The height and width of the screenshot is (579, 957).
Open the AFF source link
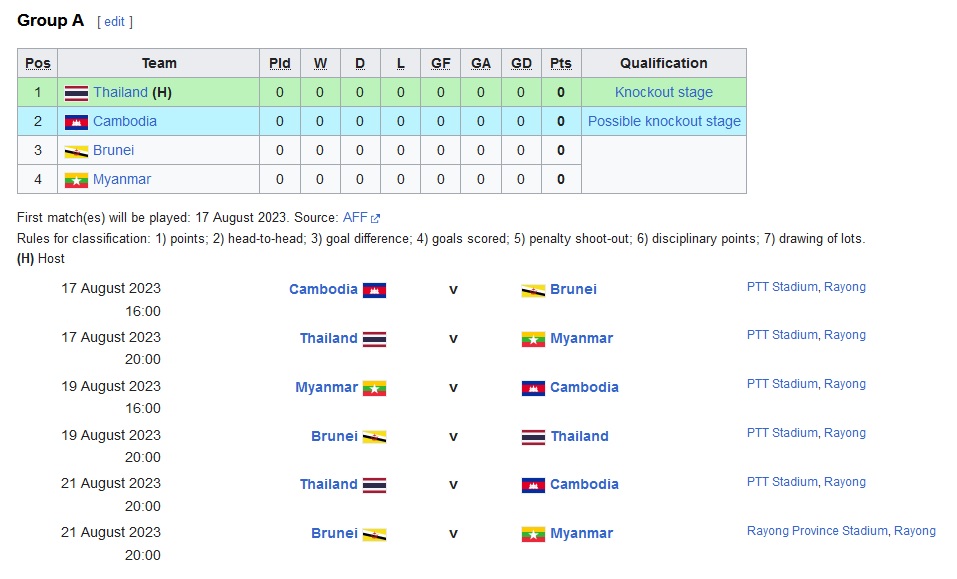[x=355, y=217]
